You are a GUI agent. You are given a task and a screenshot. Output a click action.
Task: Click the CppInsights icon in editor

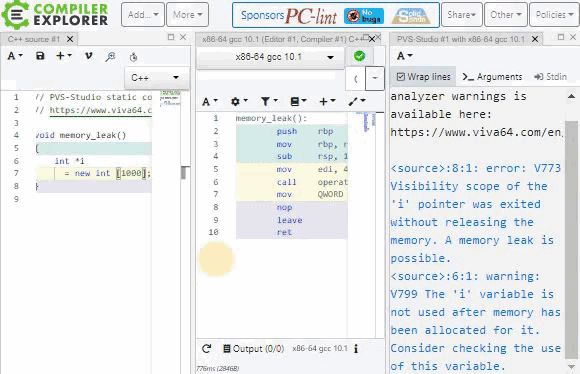(110, 57)
